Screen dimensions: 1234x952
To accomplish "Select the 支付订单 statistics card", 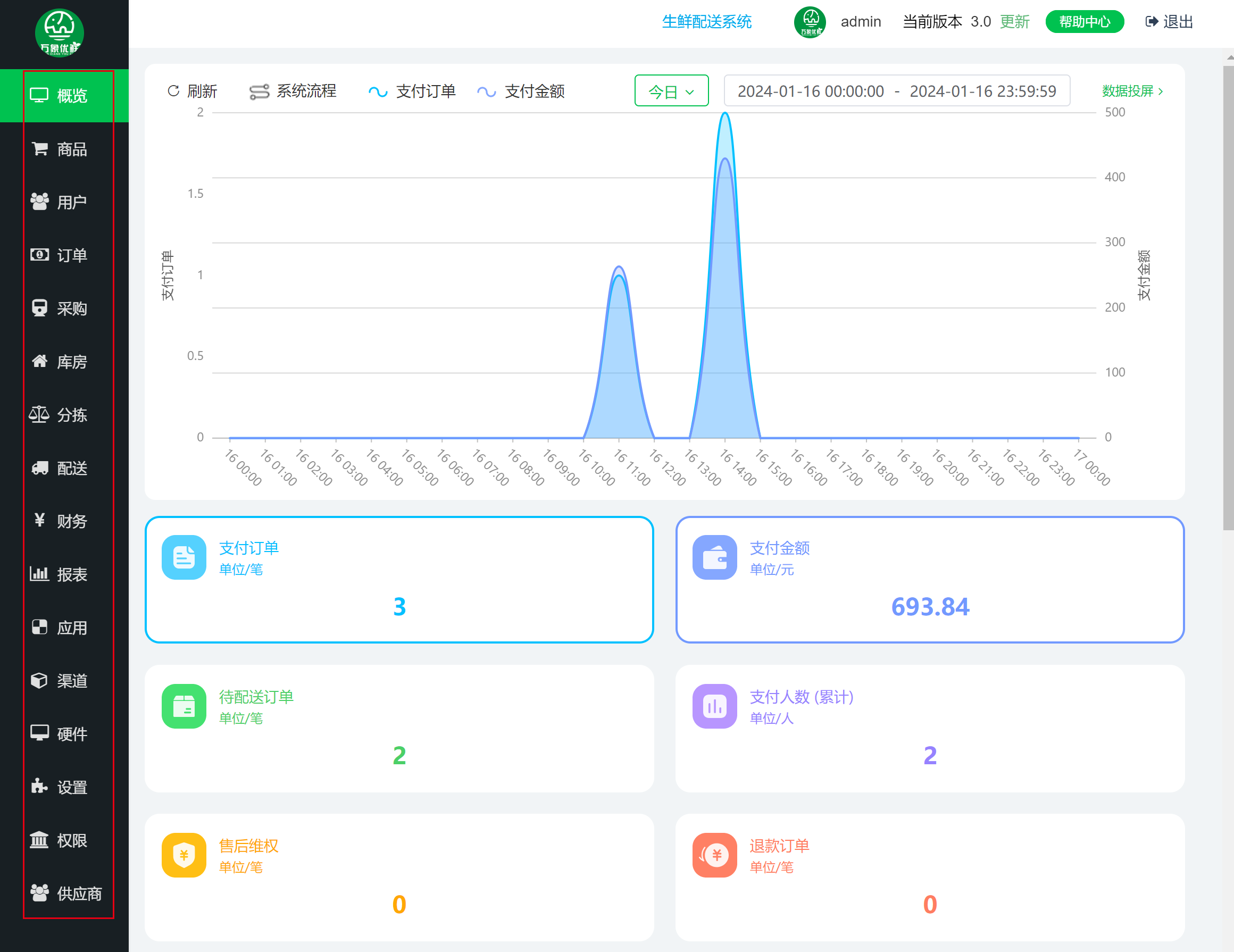I will click(x=399, y=580).
